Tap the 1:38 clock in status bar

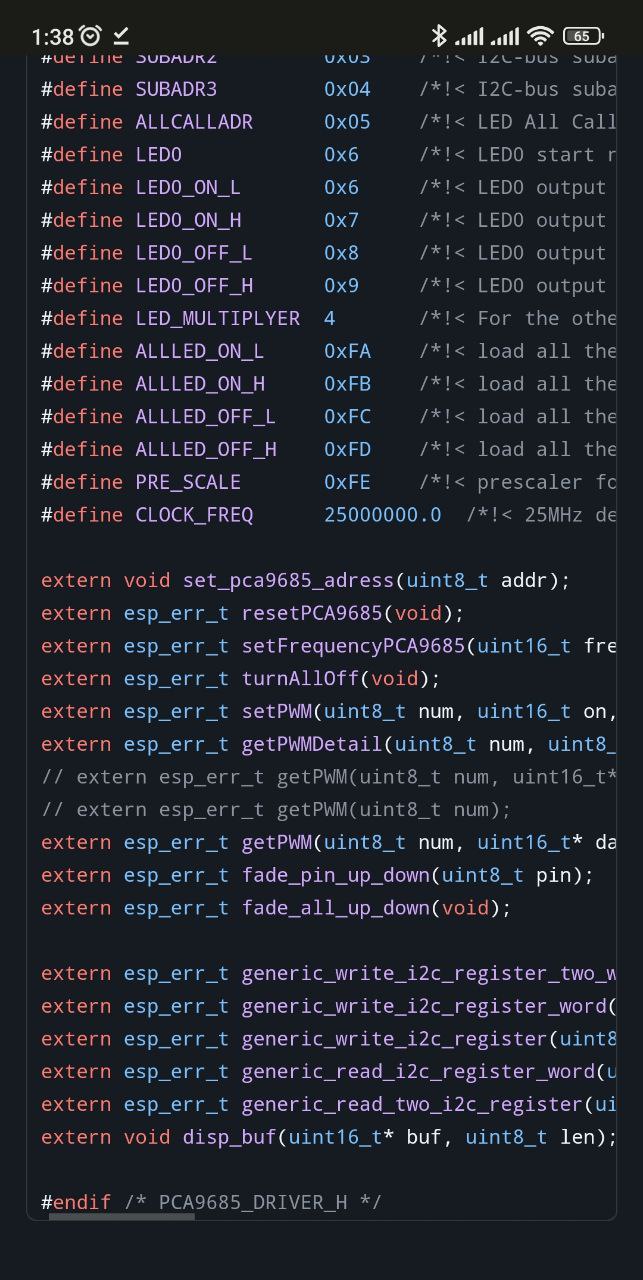(52, 37)
